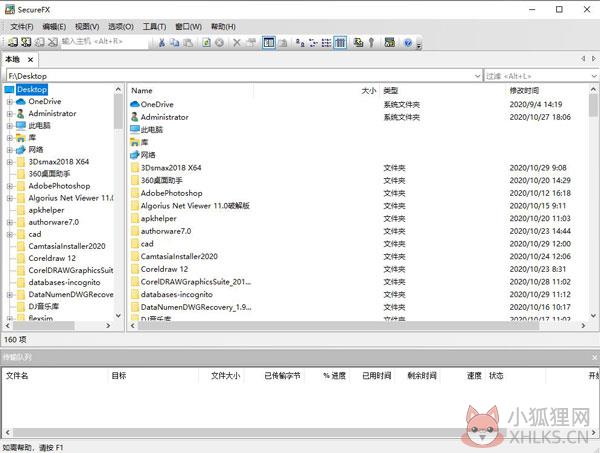Screen dimensions: 600x453
Task: Click the SecureCRT launch icon
Action: pyautogui.click(x=390, y=42)
